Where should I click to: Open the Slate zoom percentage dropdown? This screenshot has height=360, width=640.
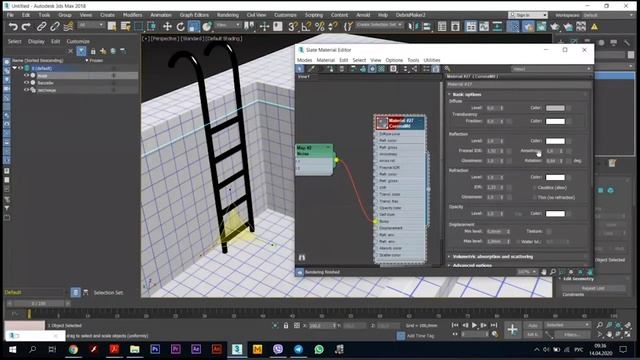pyautogui.click(x=527, y=272)
